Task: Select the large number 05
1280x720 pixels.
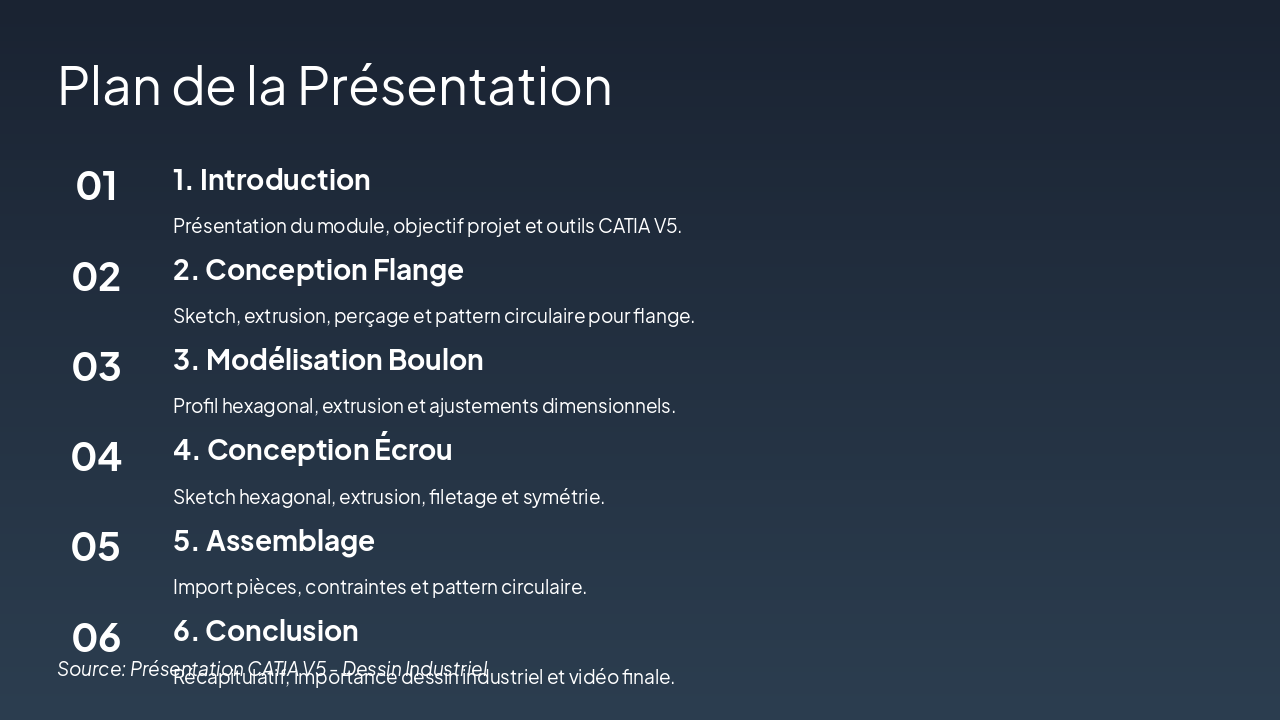Action: [x=96, y=547]
